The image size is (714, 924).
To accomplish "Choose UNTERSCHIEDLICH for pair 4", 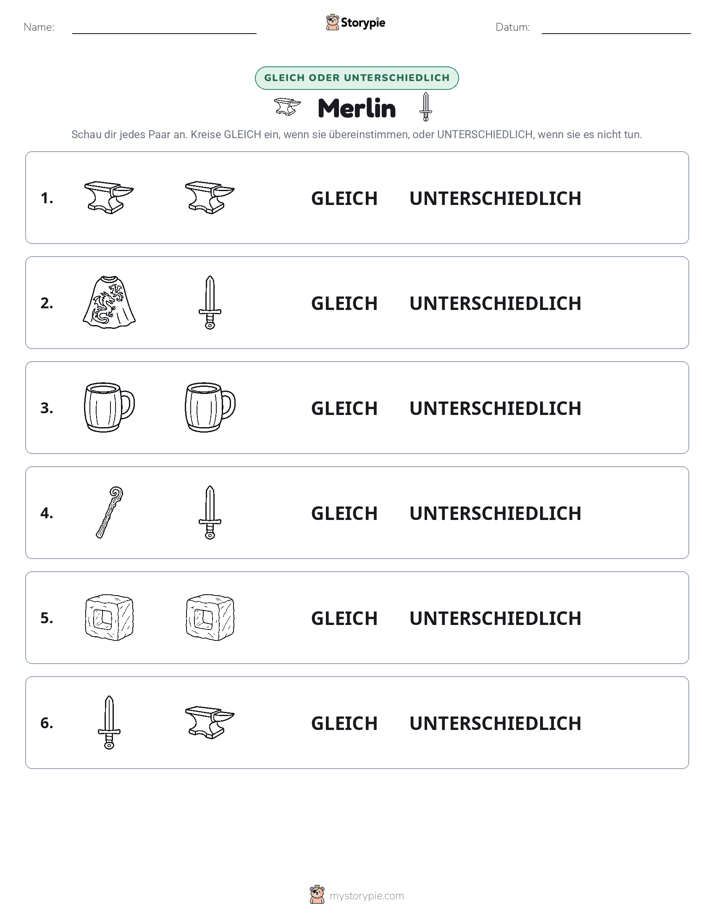I will tap(495, 513).
